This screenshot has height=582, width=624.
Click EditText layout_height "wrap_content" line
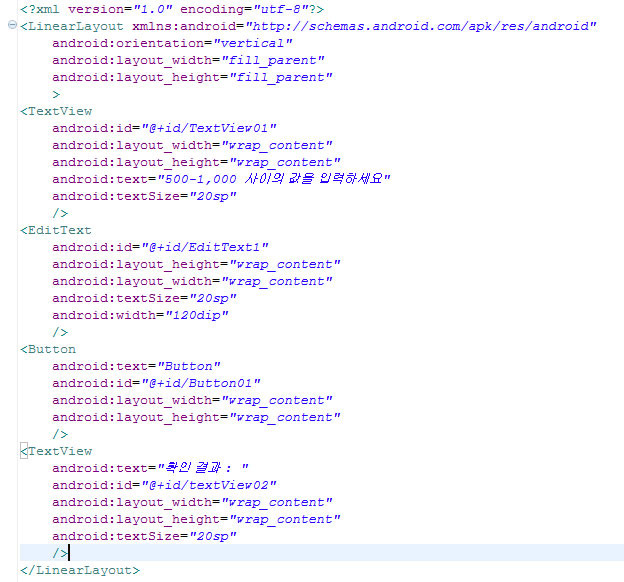click(x=196, y=264)
